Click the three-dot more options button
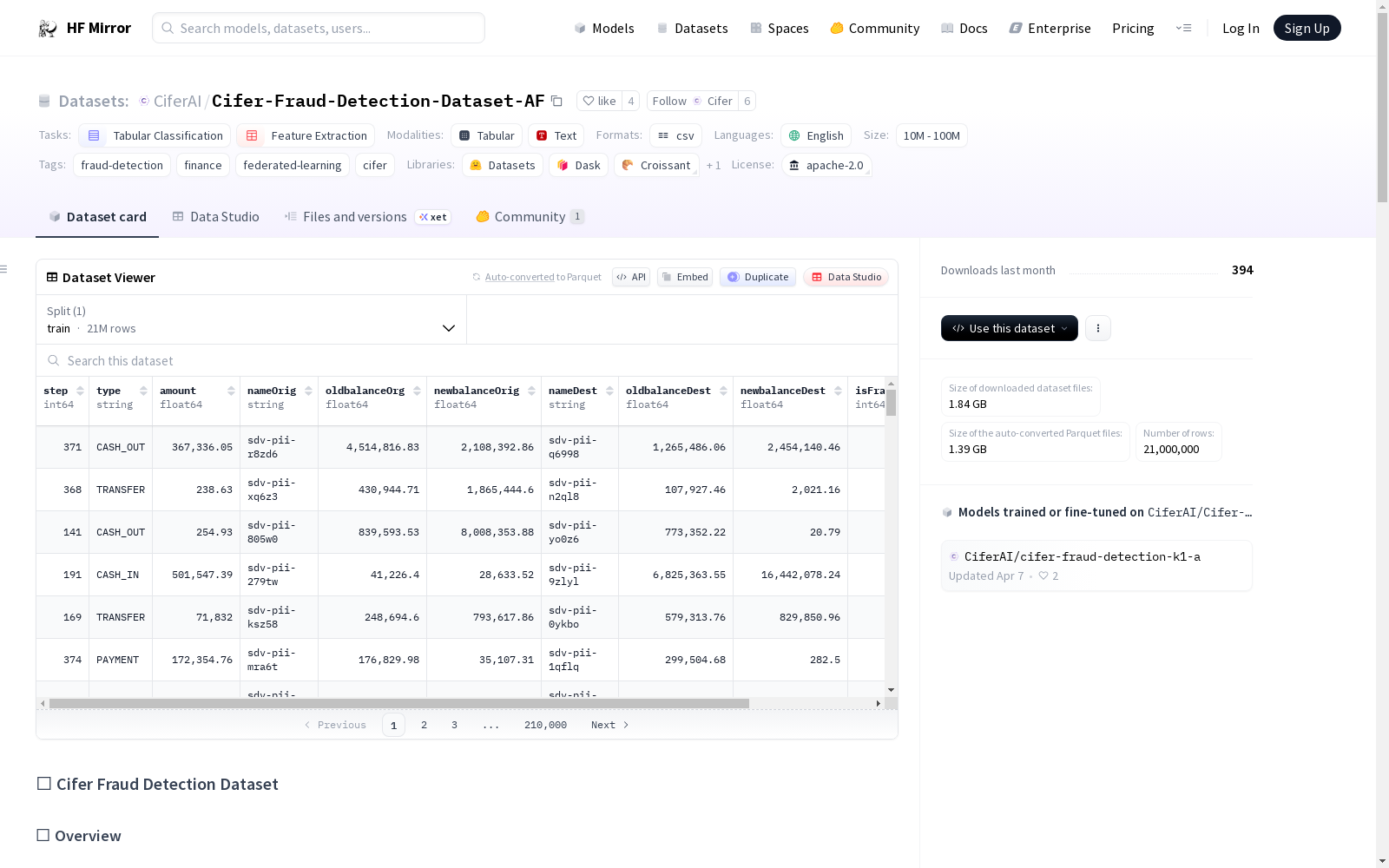Image resolution: width=1389 pixels, height=868 pixels. (x=1098, y=328)
